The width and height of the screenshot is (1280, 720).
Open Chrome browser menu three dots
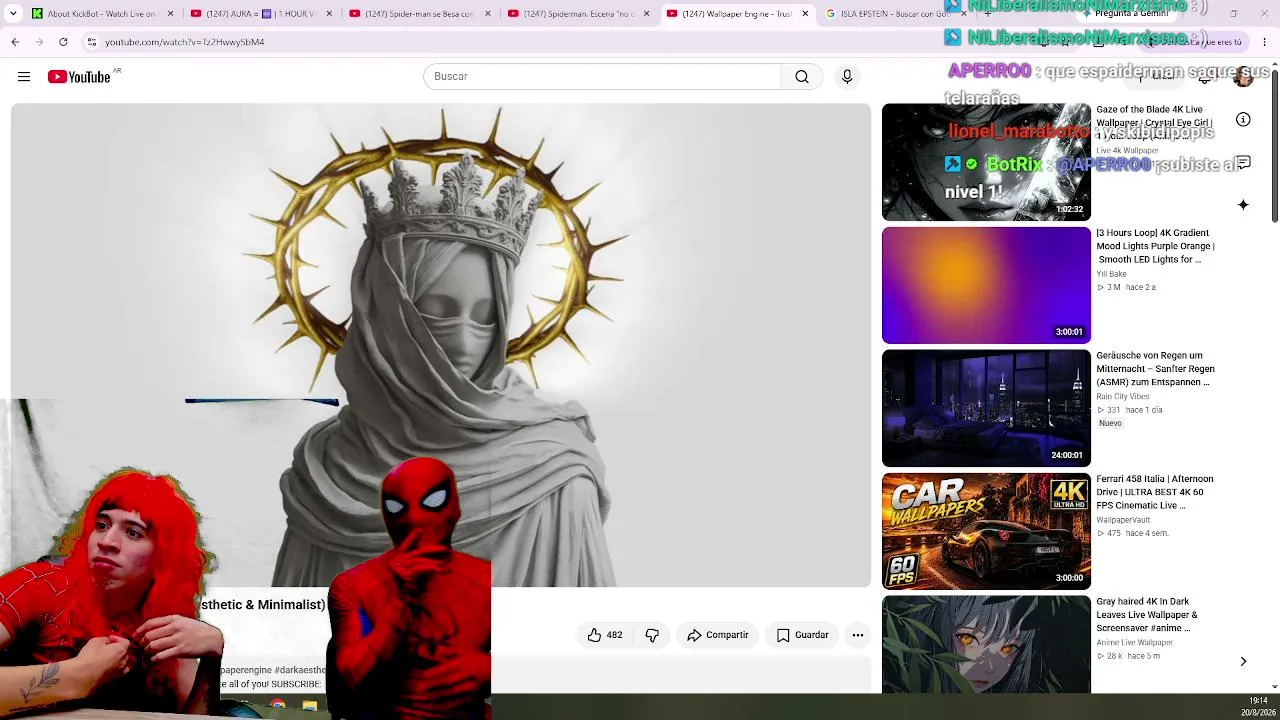(x=1264, y=42)
